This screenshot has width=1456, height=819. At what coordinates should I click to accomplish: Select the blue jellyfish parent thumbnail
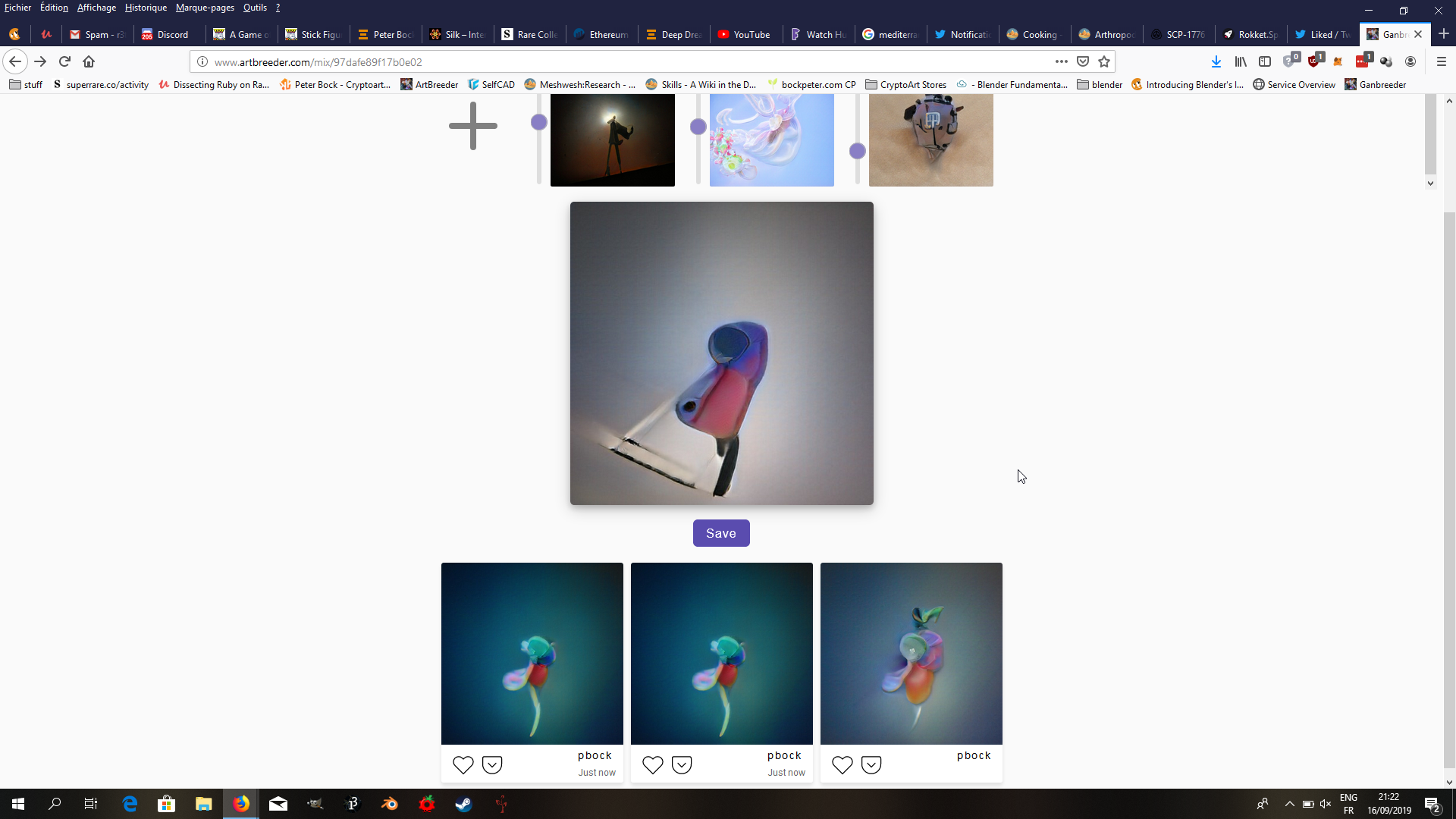point(771,140)
